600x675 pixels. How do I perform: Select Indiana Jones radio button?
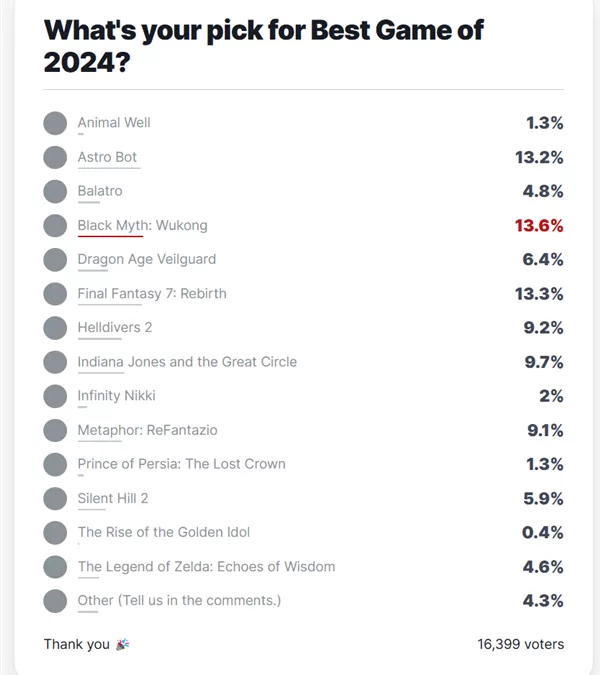[55, 362]
